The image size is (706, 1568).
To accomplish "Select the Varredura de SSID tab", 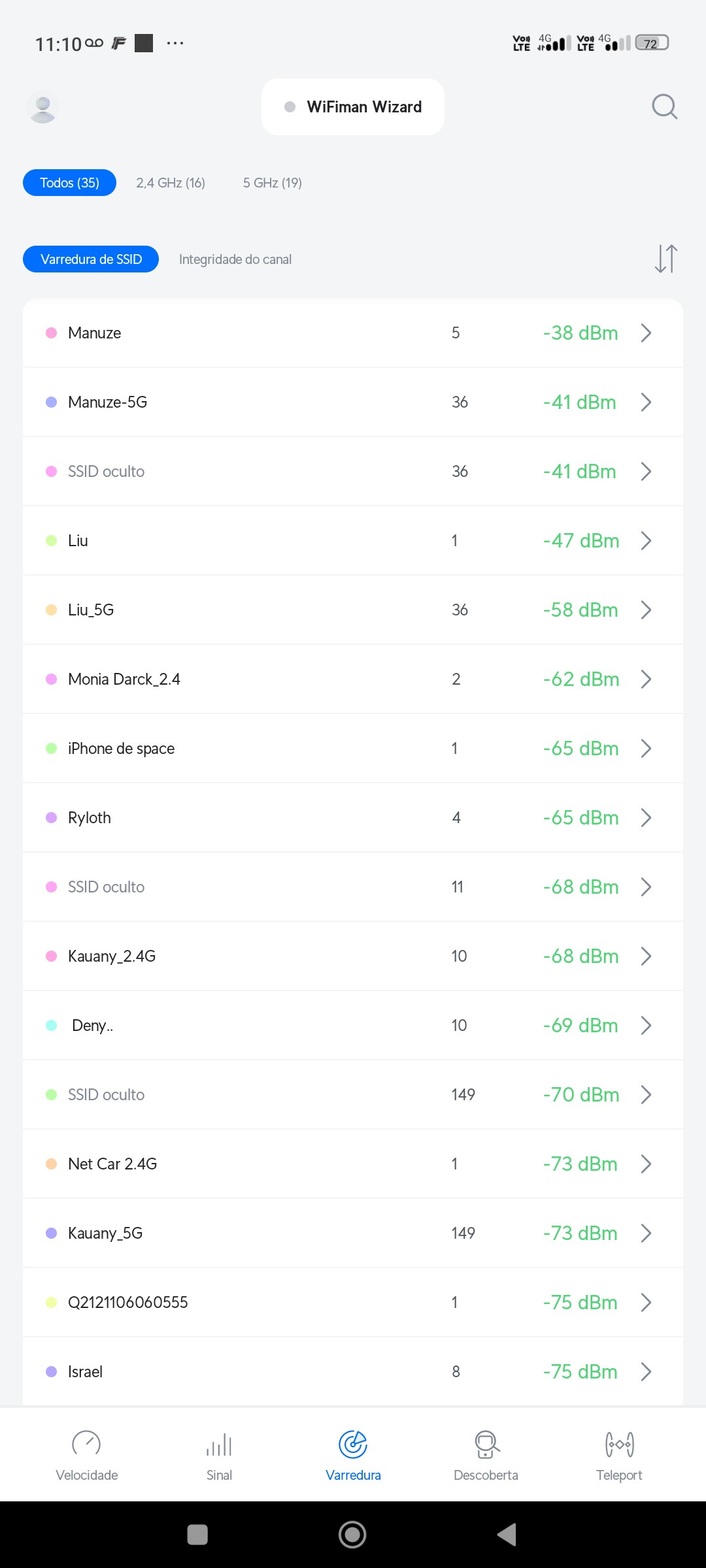I will [91, 259].
